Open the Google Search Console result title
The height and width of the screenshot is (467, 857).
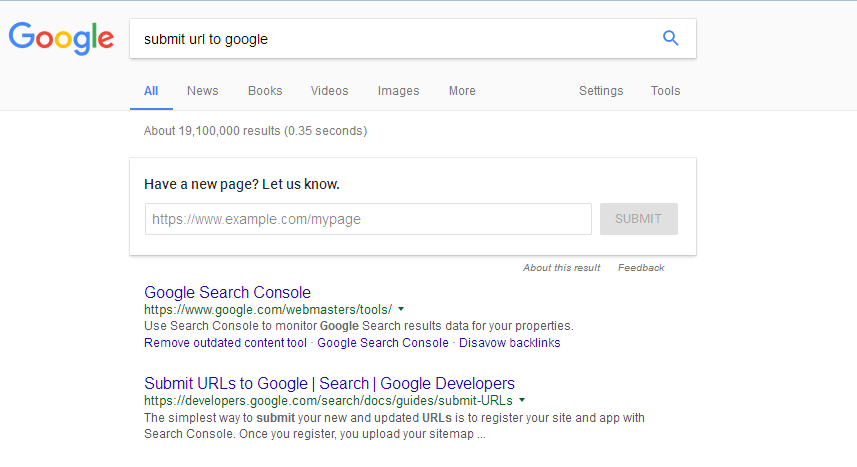(227, 293)
